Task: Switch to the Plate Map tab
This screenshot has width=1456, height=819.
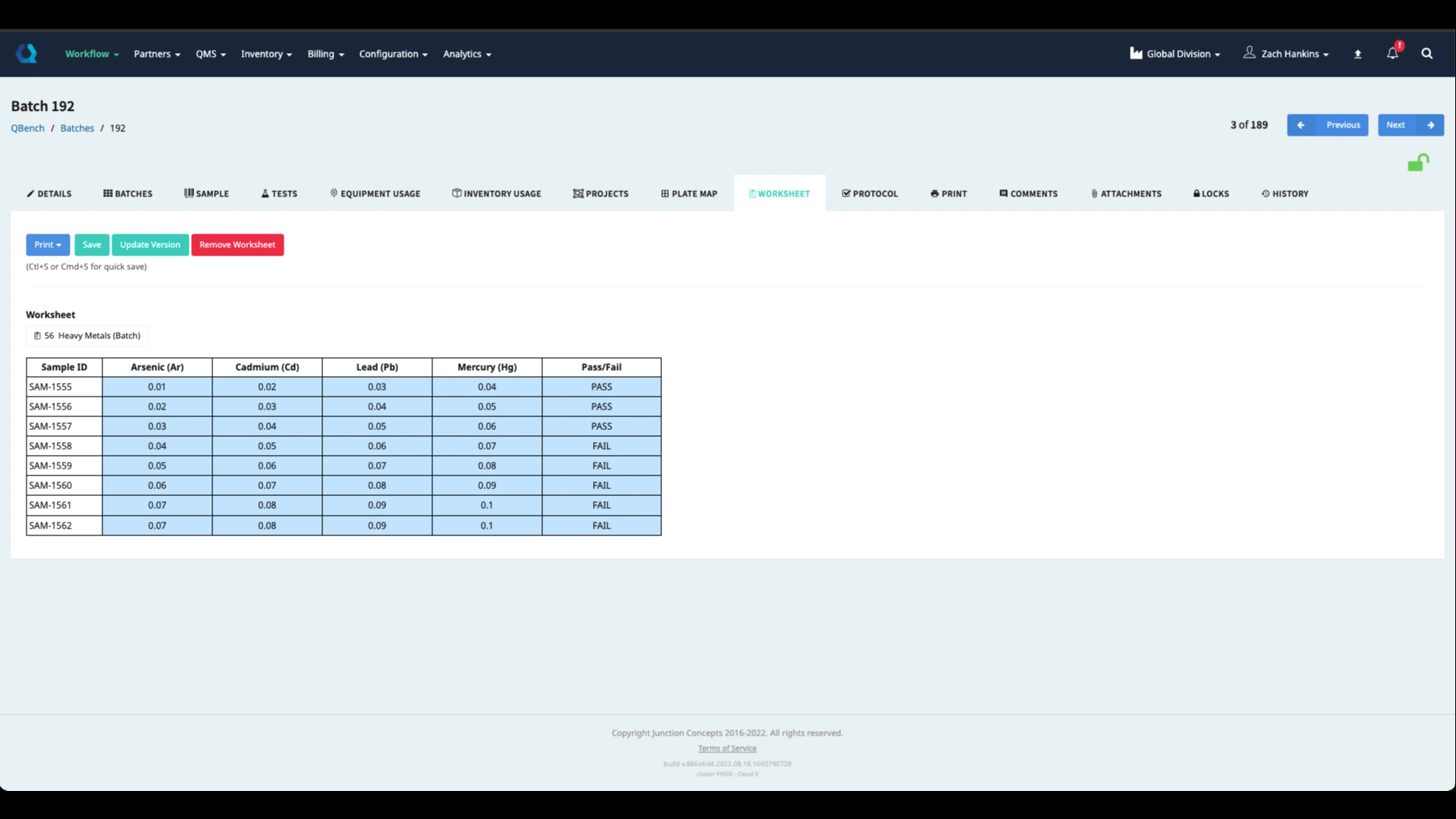Action: click(x=689, y=193)
